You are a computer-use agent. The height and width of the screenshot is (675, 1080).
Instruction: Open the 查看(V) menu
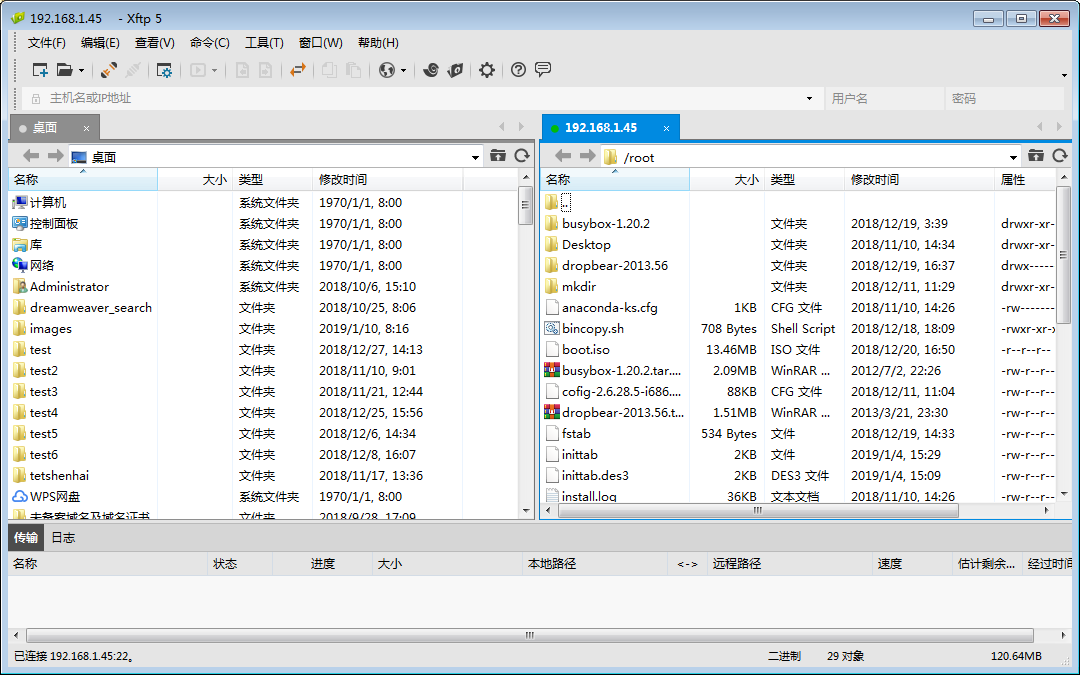coord(154,43)
